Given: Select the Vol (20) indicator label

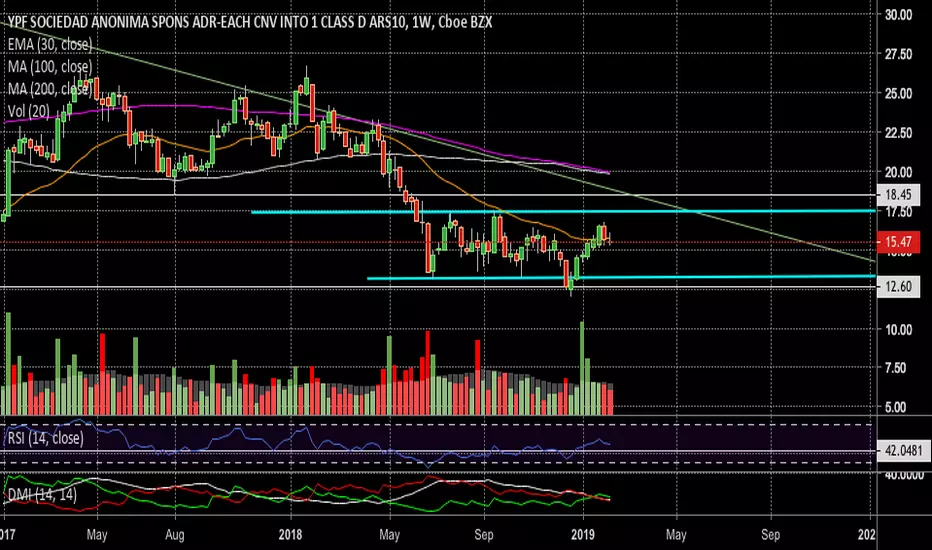Looking at the screenshot, I should pyautogui.click(x=29, y=111).
